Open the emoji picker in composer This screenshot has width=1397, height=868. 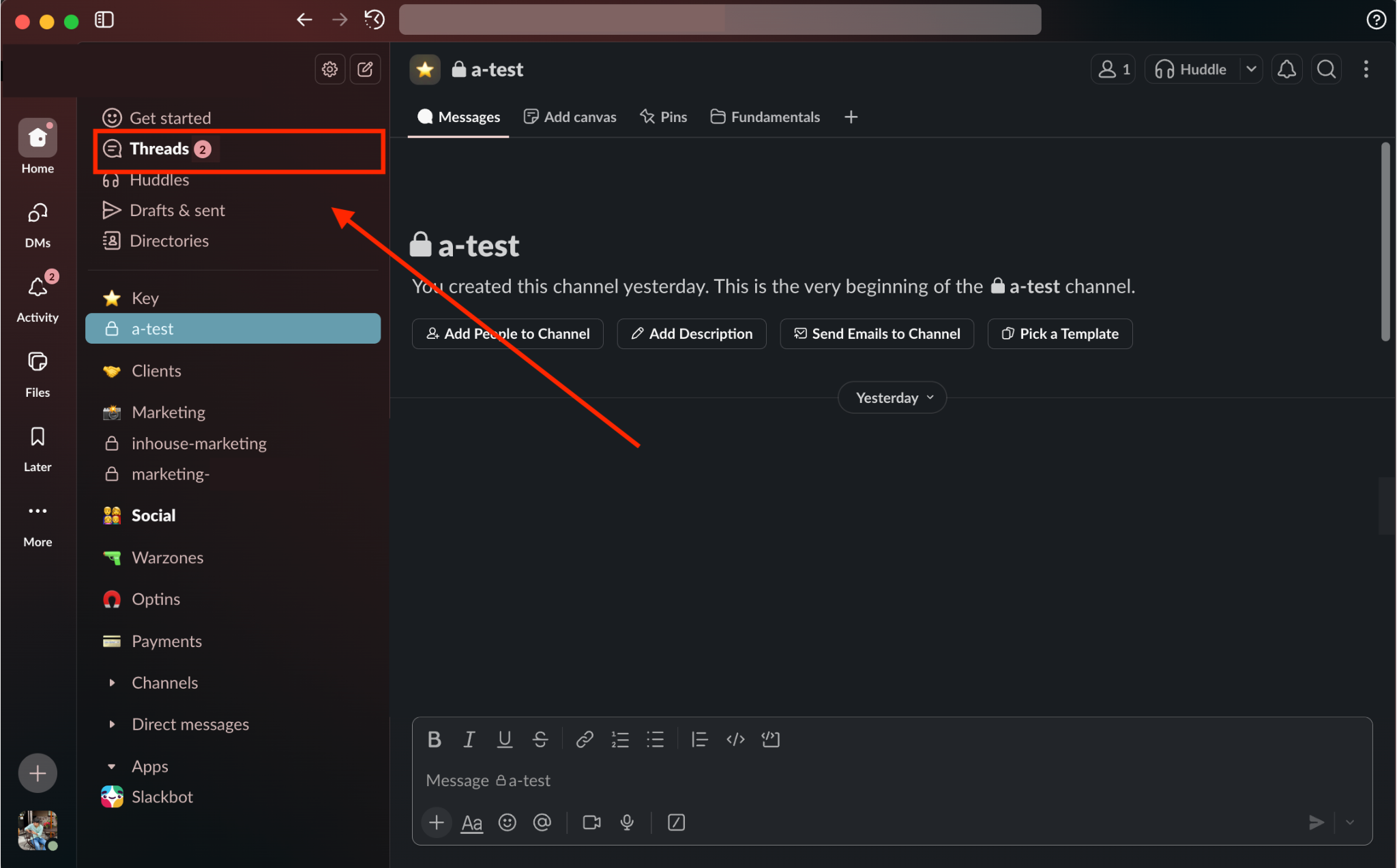(x=507, y=822)
